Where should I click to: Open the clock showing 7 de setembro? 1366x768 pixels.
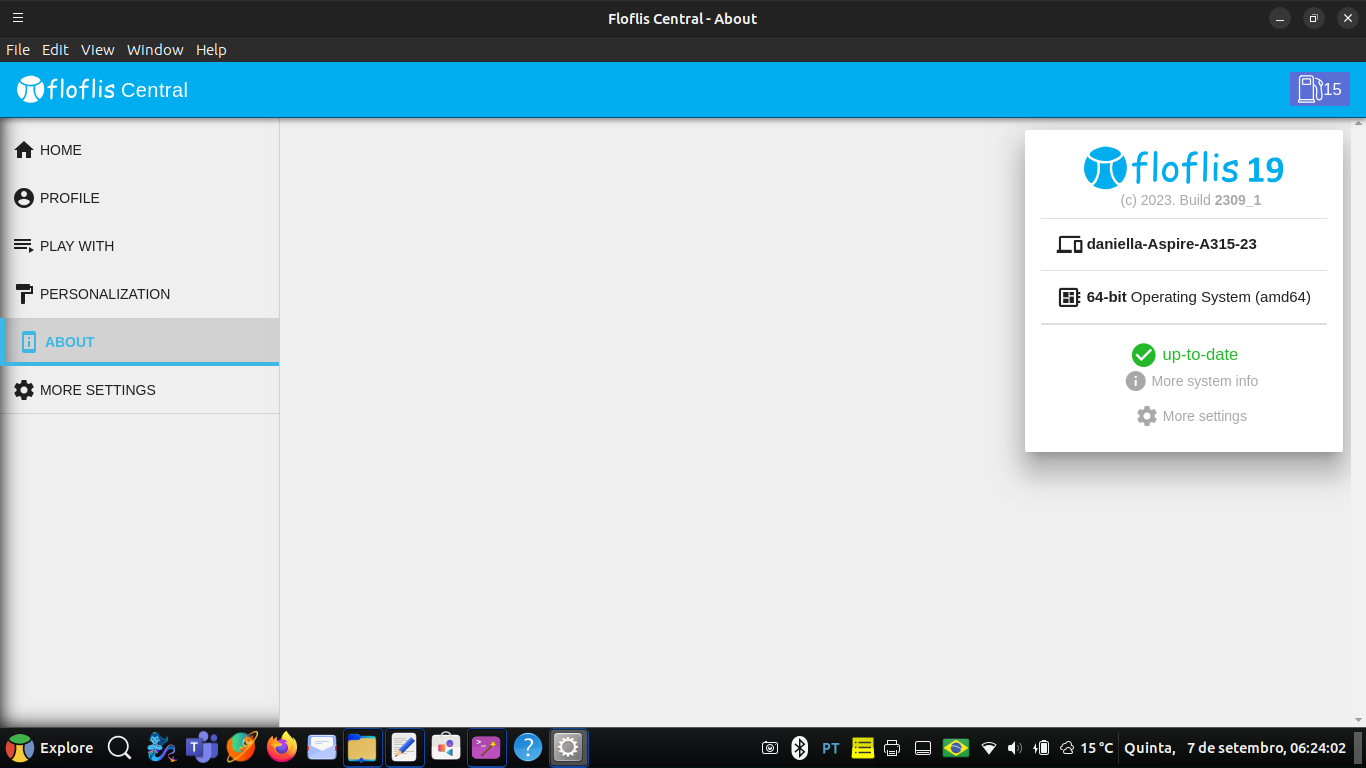(x=1235, y=748)
